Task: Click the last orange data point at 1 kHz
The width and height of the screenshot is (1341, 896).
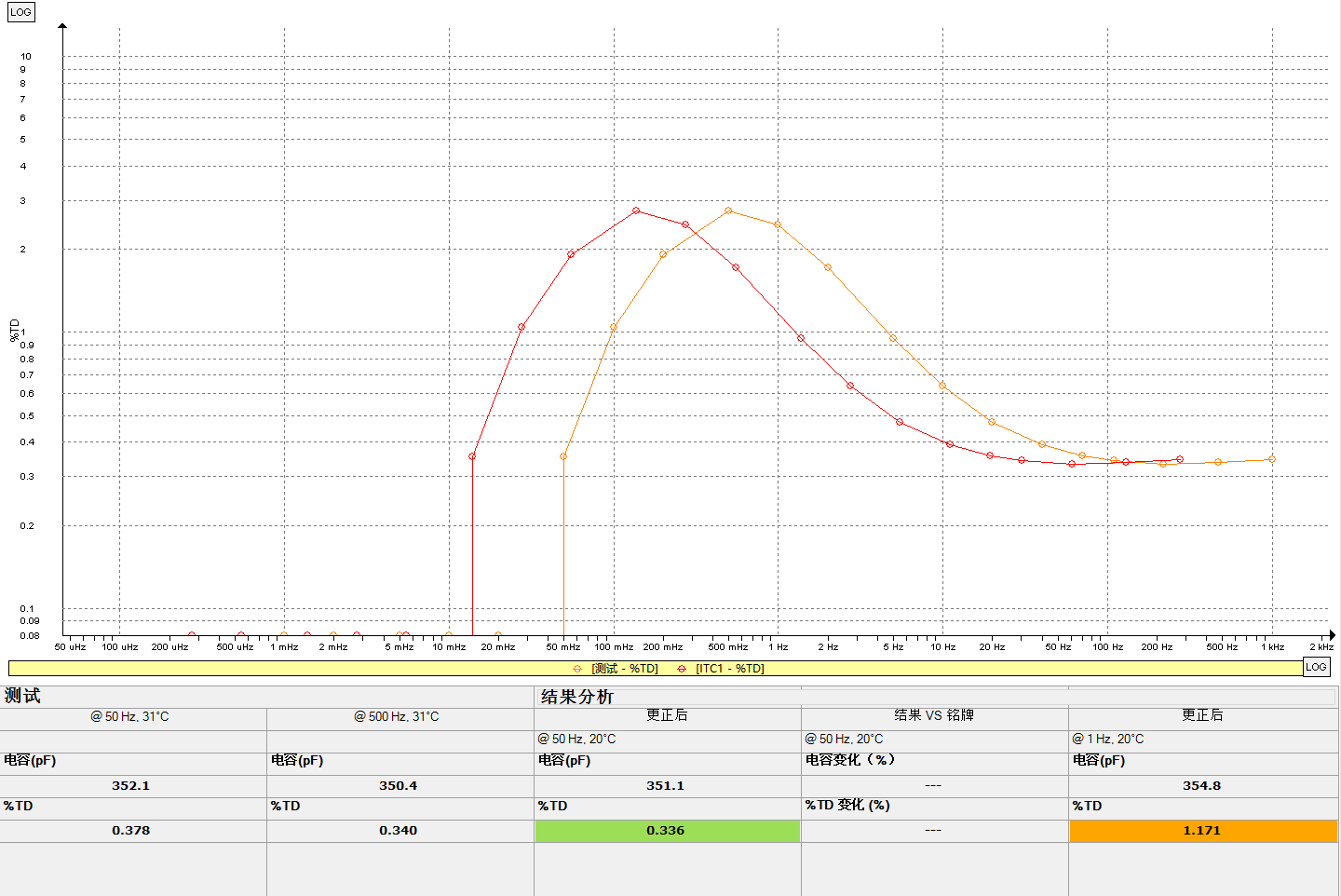Action: coord(1272,458)
